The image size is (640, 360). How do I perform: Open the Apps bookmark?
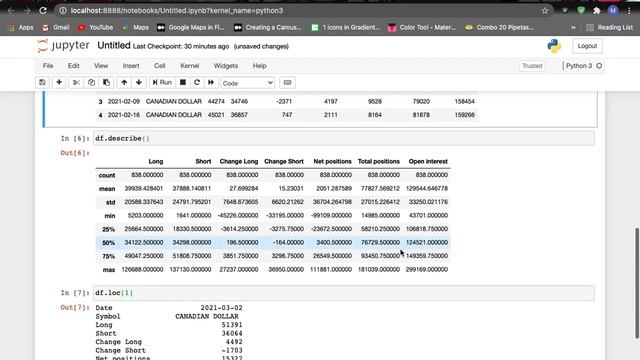(x=21, y=27)
